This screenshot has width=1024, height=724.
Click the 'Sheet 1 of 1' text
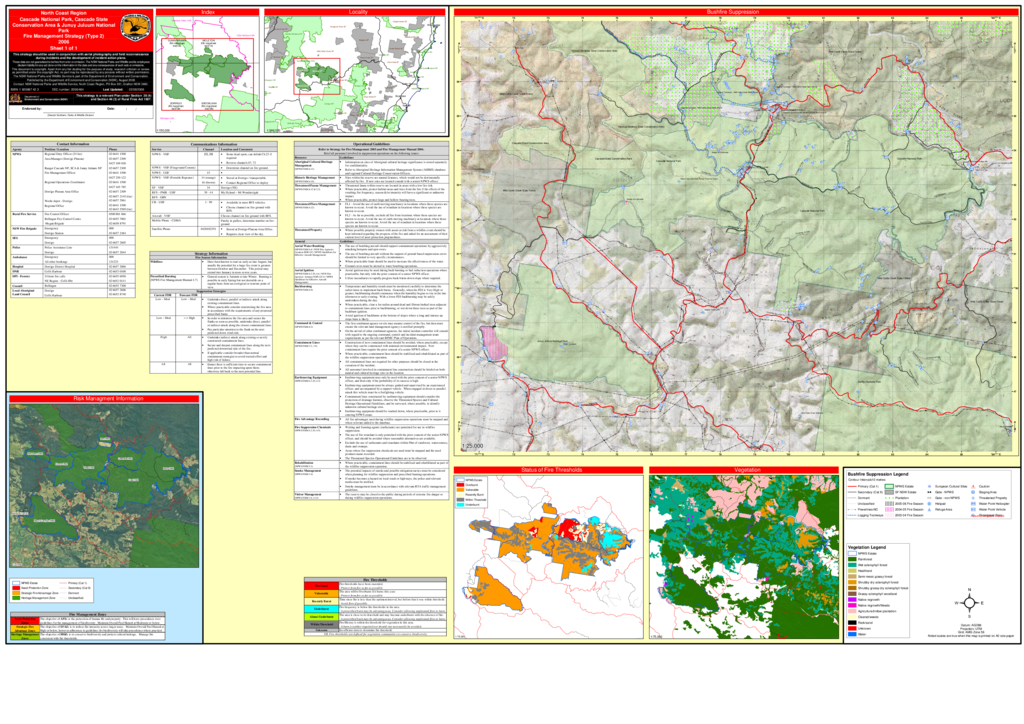pos(64,48)
